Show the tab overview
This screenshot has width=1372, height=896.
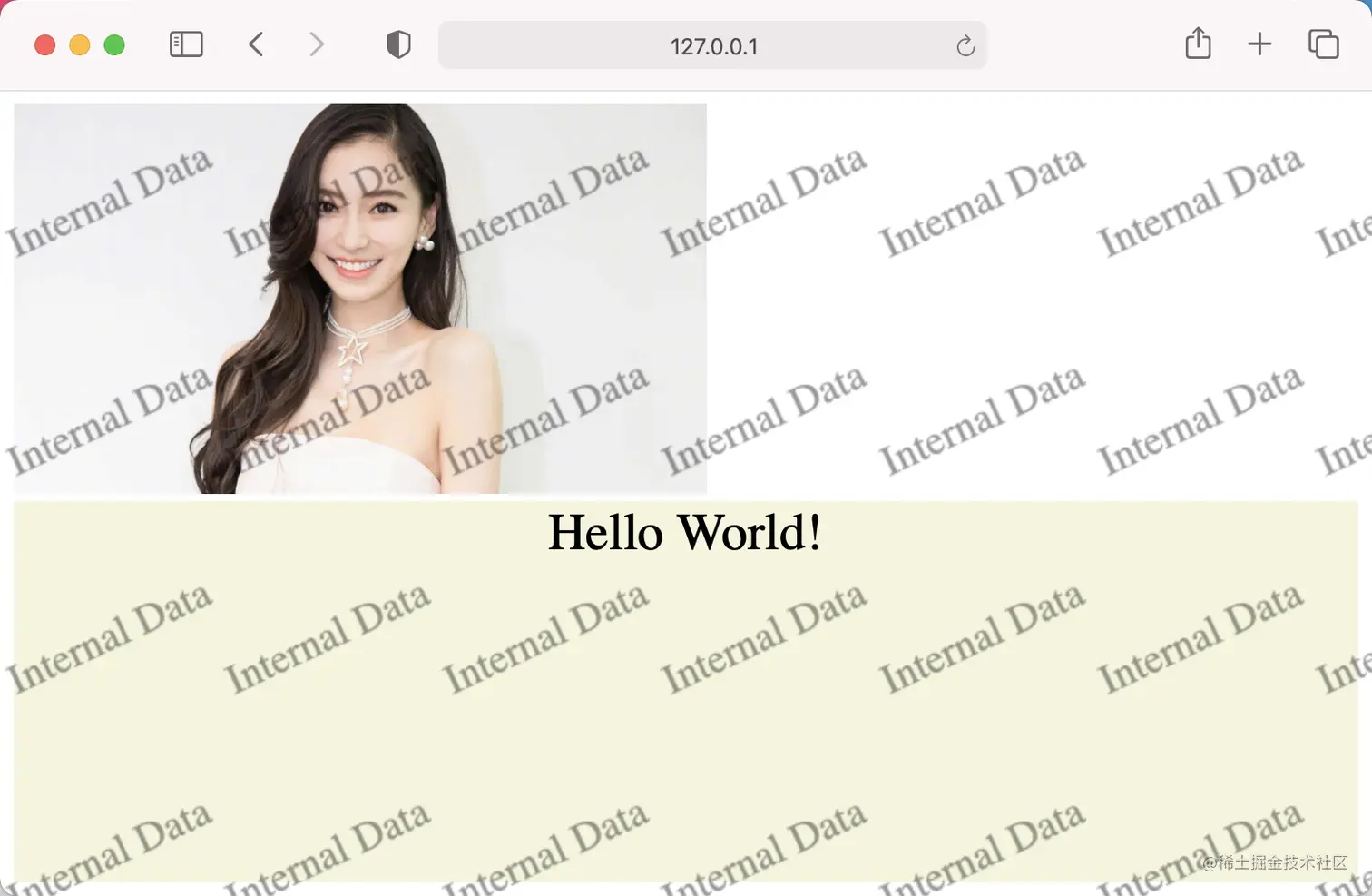pyautogui.click(x=1323, y=44)
